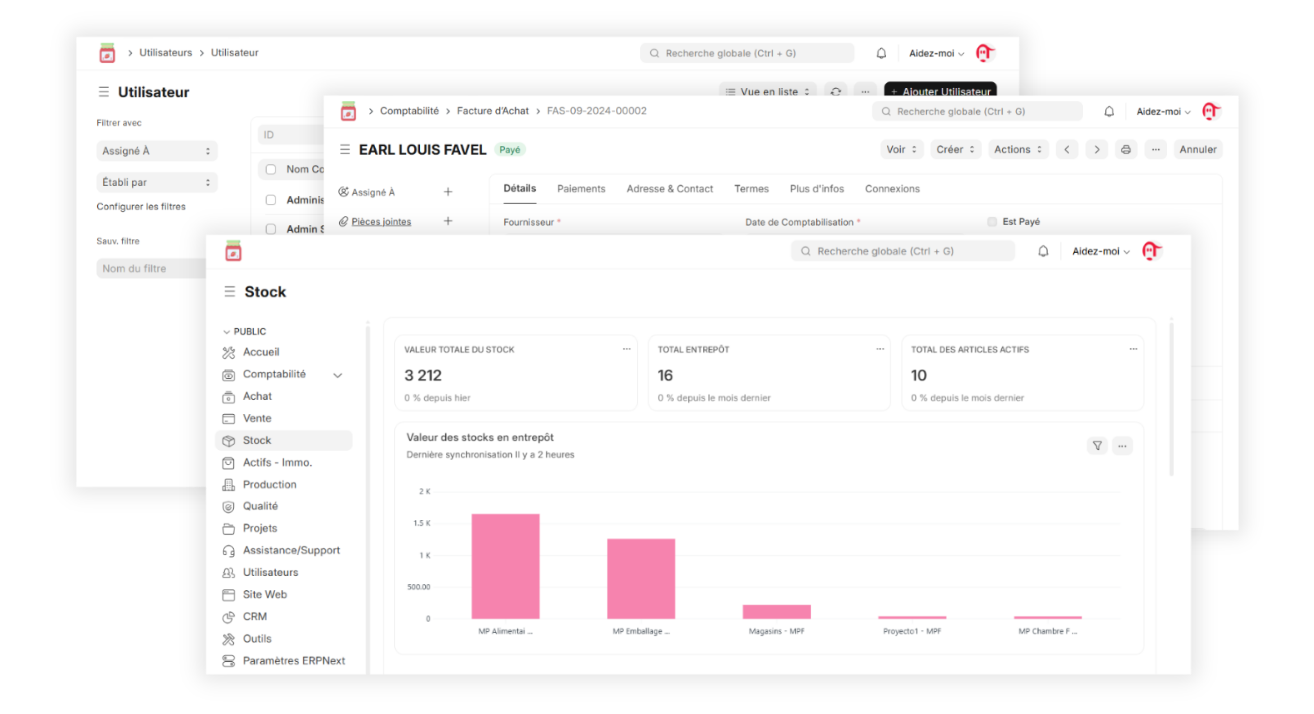Switch to the Détails tab

[519, 188]
